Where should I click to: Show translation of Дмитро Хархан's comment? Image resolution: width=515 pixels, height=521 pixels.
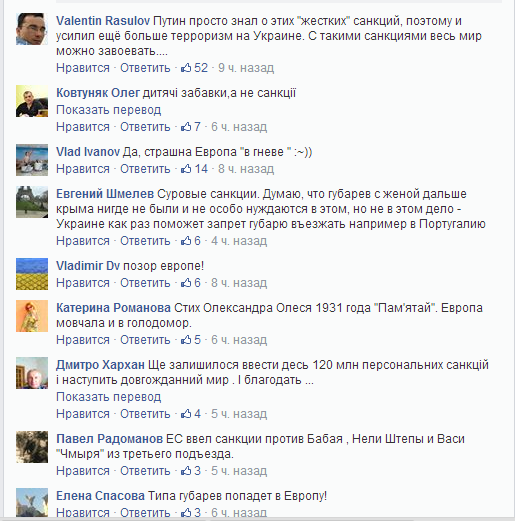point(109,397)
